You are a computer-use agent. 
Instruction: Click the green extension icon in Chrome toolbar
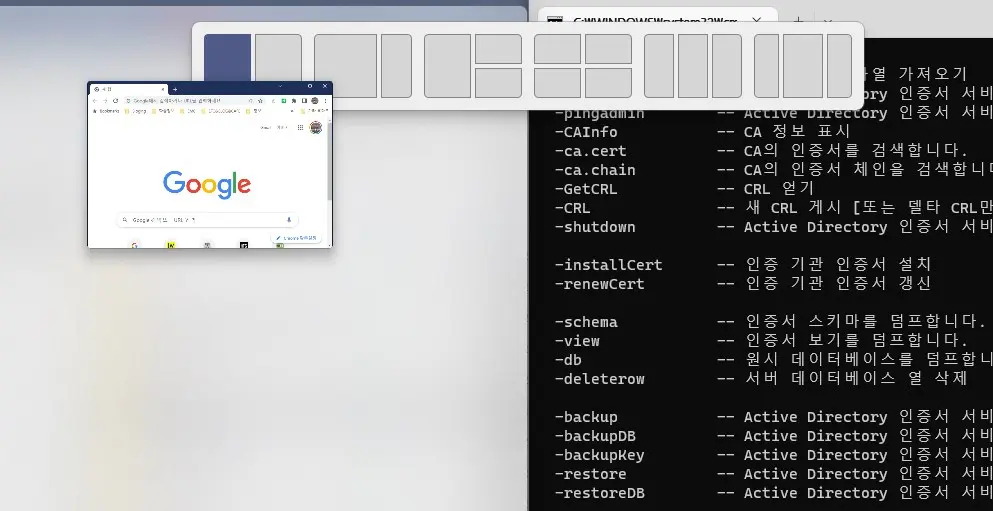click(x=284, y=101)
